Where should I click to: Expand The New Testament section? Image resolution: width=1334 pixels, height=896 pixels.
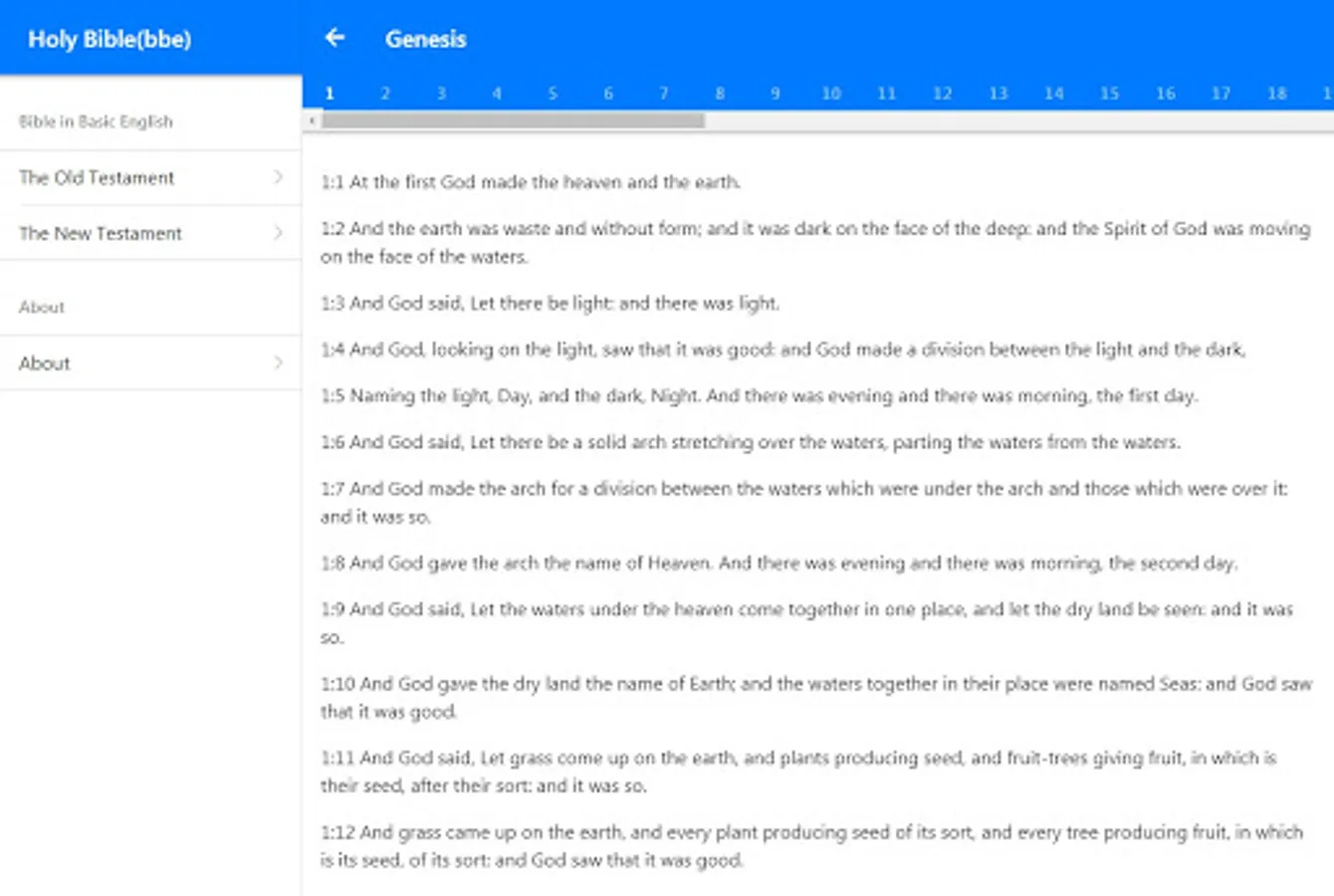pos(149,233)
